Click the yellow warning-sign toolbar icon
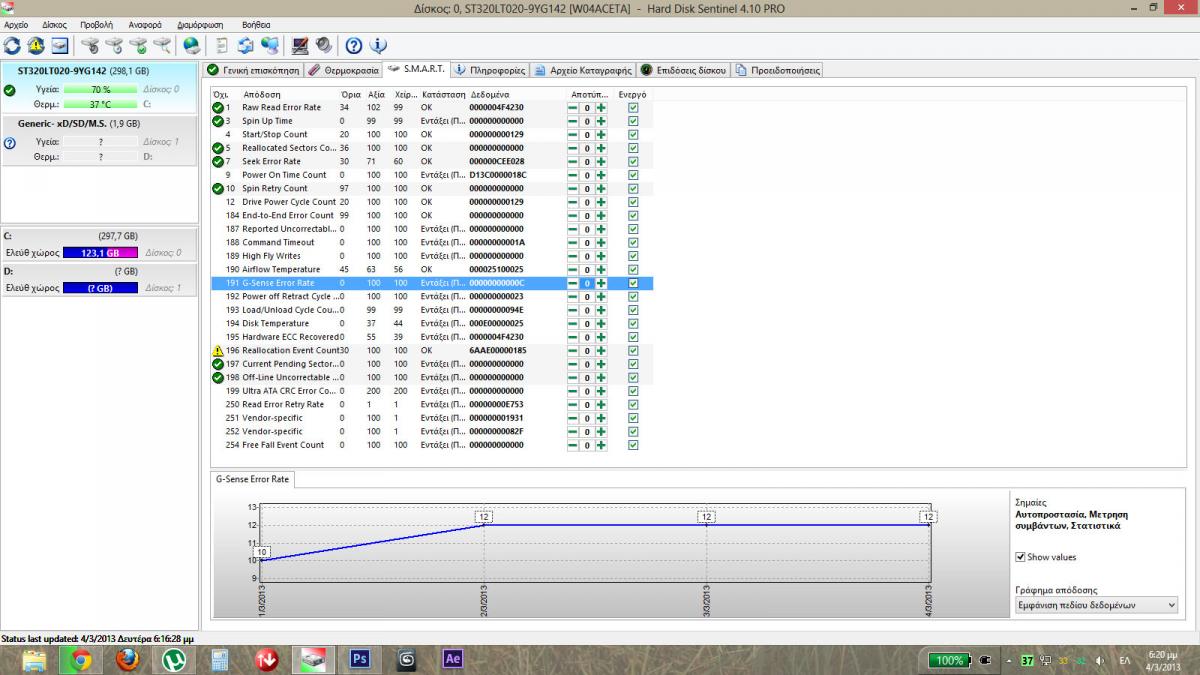1200x675 pixels. coord(36,45)
